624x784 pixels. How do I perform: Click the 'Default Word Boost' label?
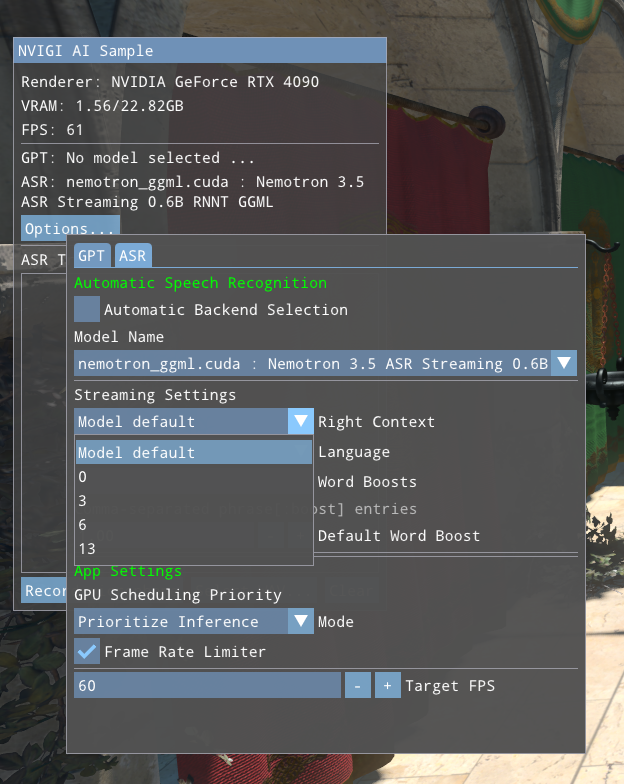[399, 536]
